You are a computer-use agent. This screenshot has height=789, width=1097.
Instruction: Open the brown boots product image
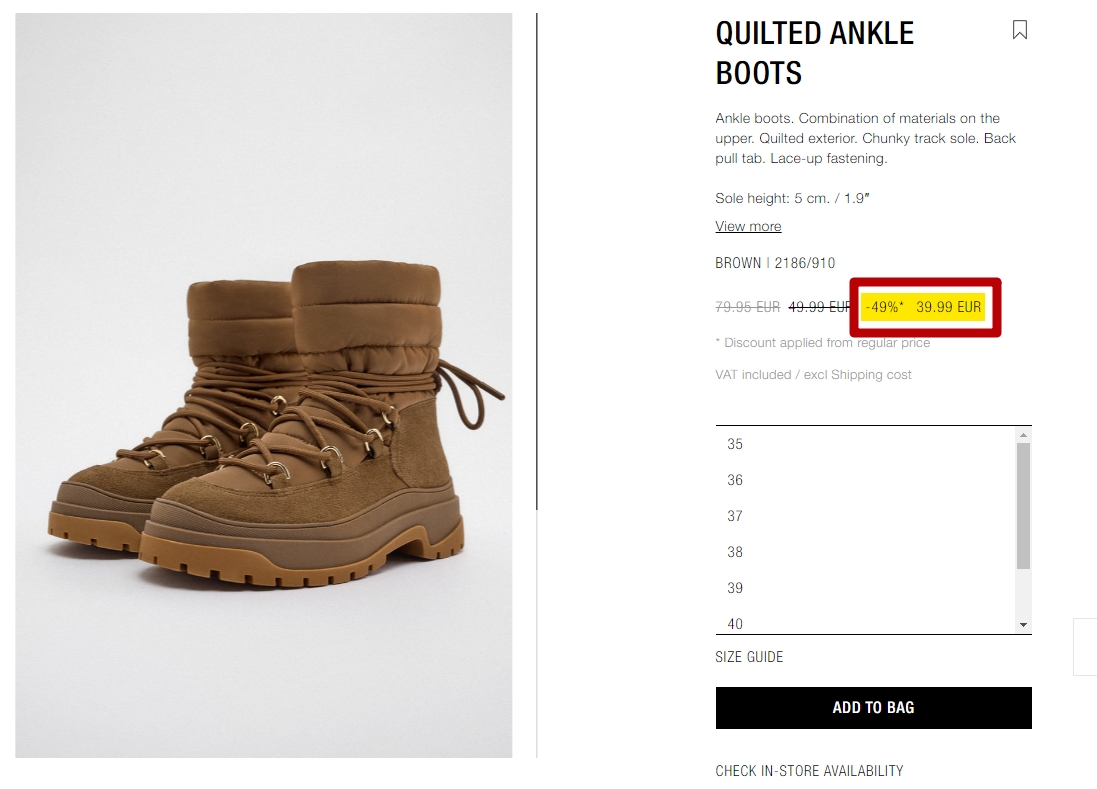(x=264, y=385)
